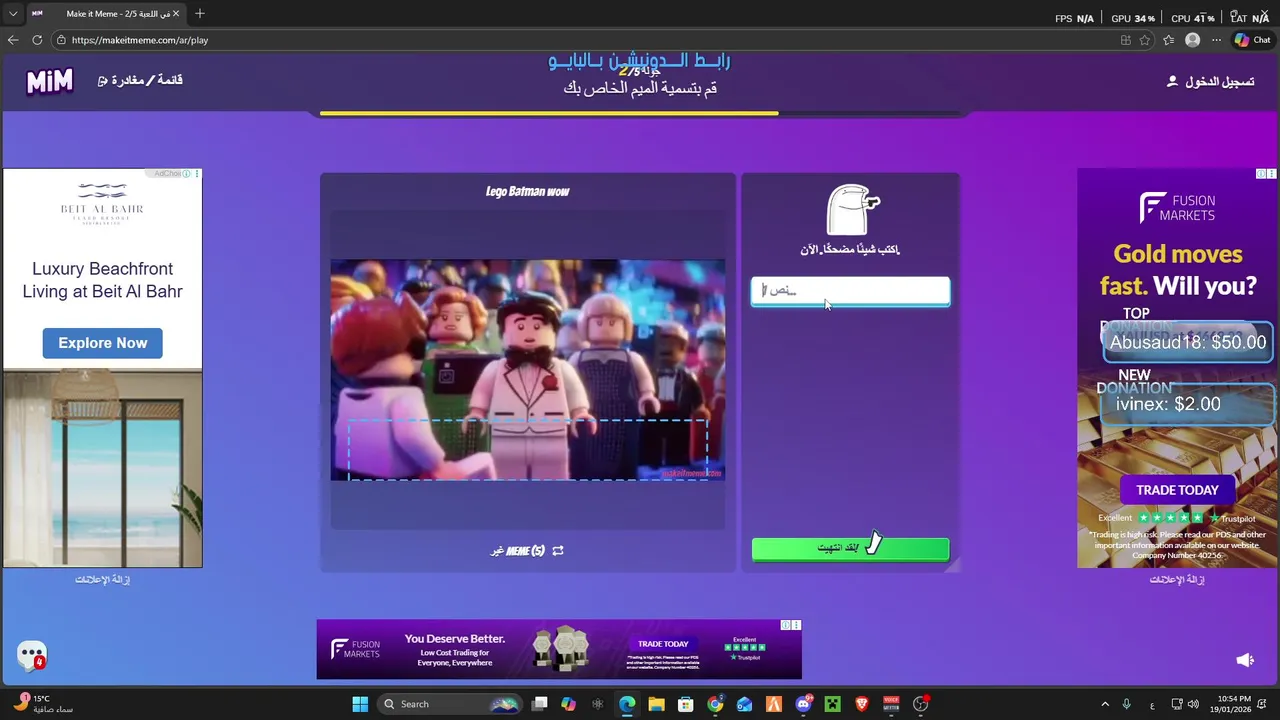Click the MiM logo in the header
This screenshot has height=720, width=1280.
50,81
